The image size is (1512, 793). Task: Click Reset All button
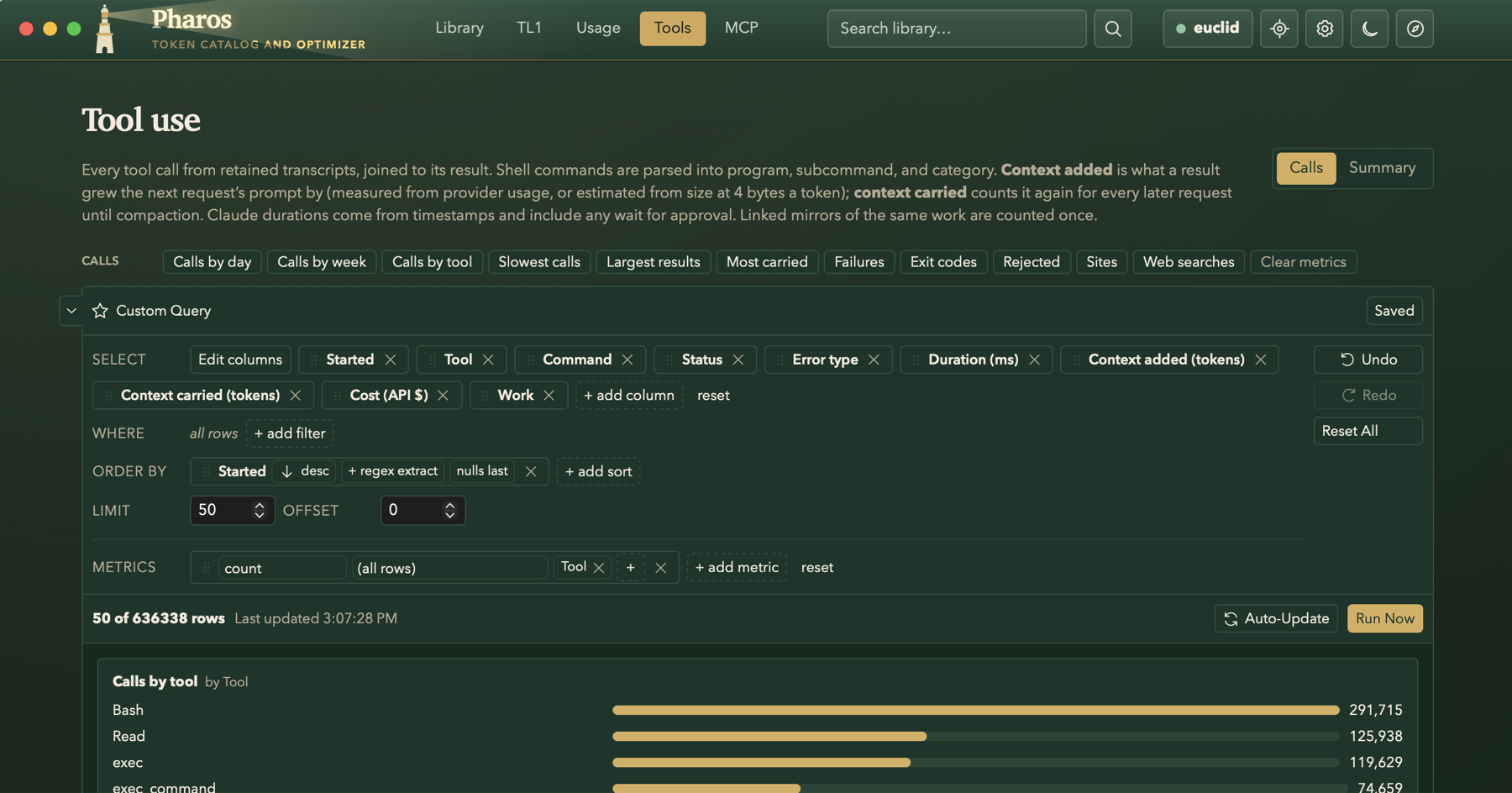1368,431
